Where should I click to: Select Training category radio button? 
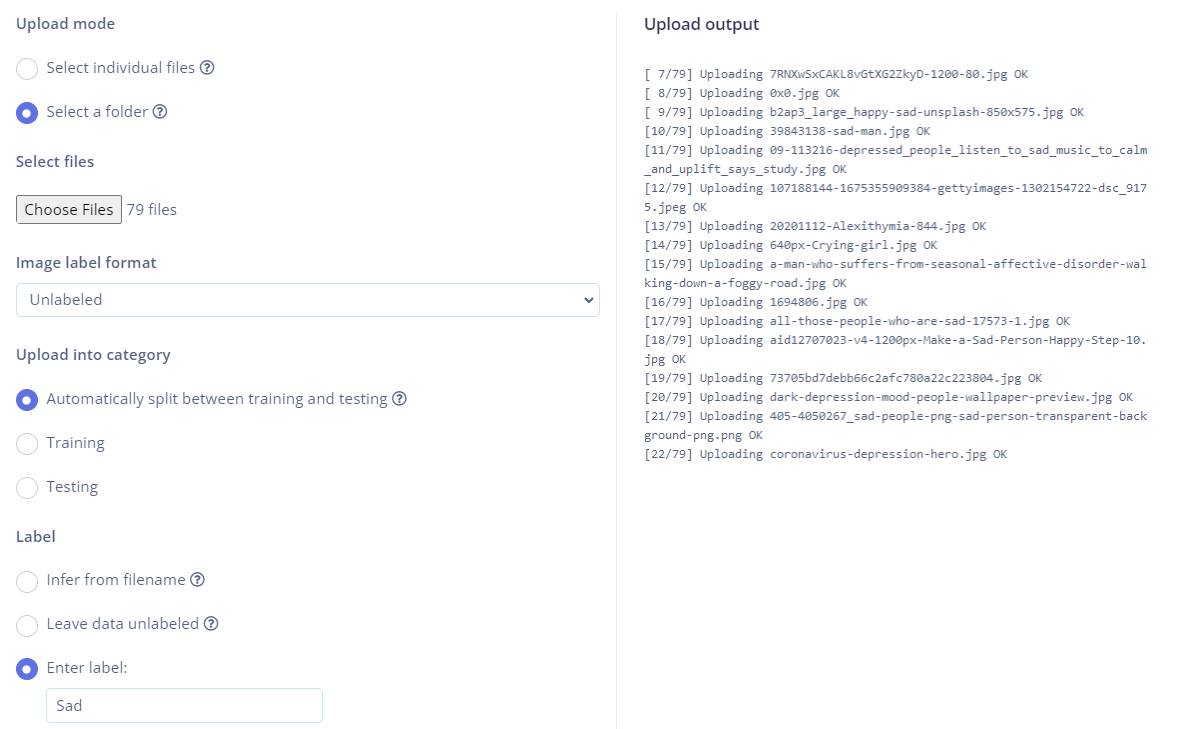[27, 444]
